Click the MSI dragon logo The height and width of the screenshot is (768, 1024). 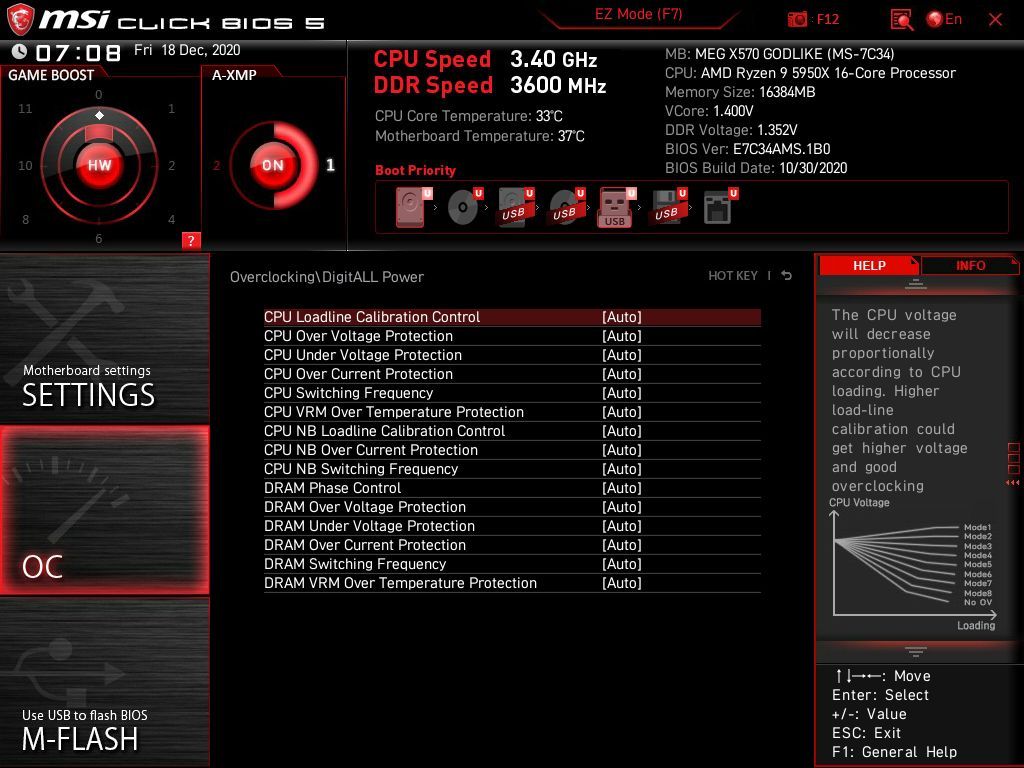click(20, 20)
